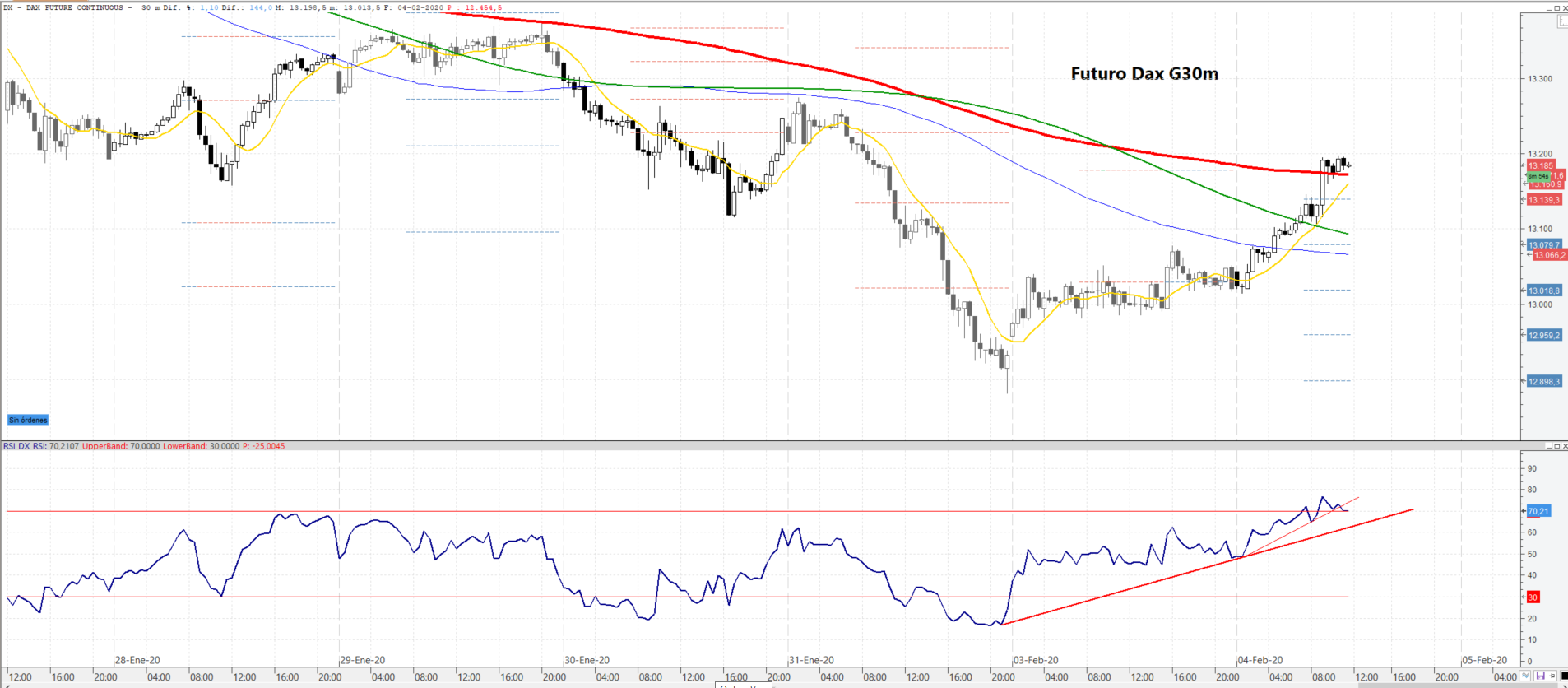Viewport: 1568px width, 688px height.
Task: Click the small pin icon beside the save icon
Action: point(1552,676)
